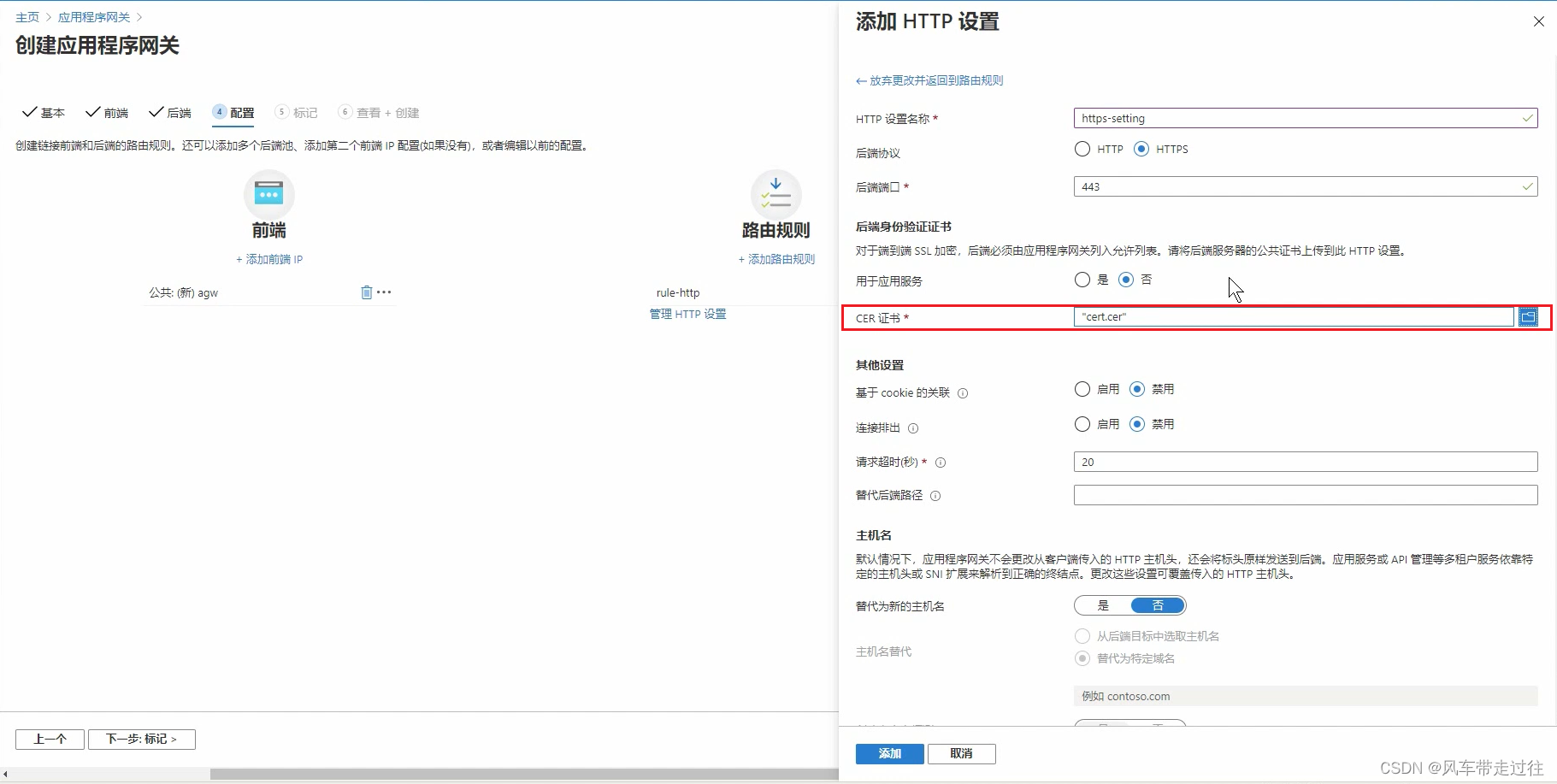The height and width of the screenshot is (784, 1557).
Task: Click 添加前端 IP link
Action: tap(269, 259)
